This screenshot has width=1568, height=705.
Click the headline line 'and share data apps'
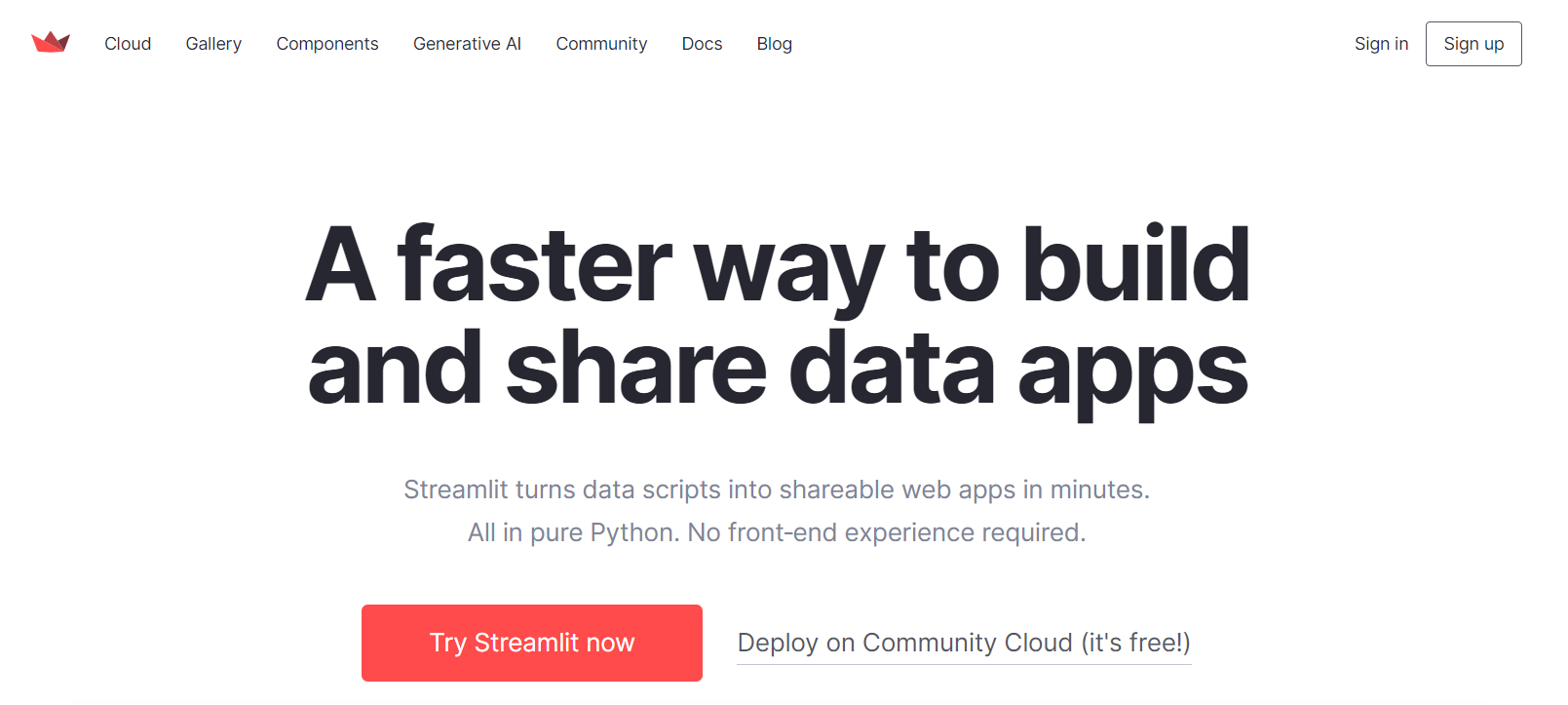(777, 370)
